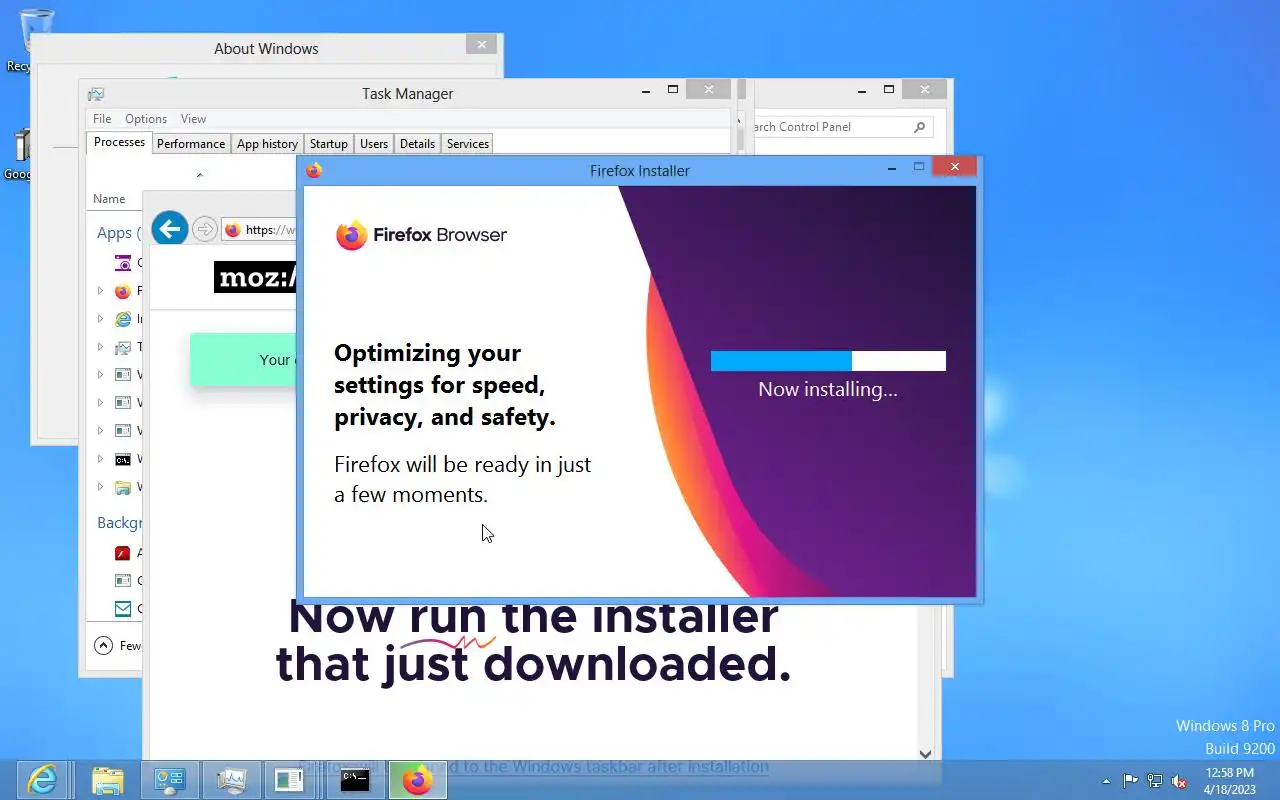The width and height of the screenshot is (1280, 800).
Task: Collapse Task Manager with Fewer details
Action: [117, 645]
